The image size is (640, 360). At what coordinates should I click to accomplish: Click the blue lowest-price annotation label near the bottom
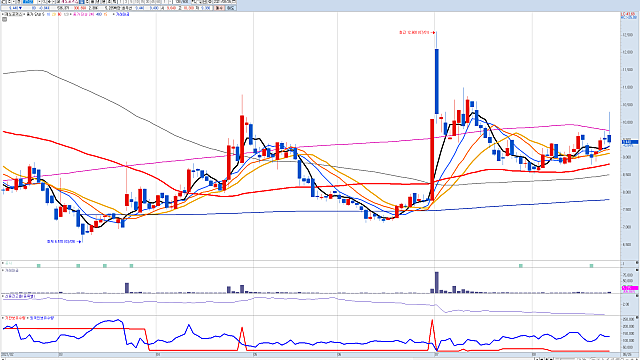pos(64,242)
